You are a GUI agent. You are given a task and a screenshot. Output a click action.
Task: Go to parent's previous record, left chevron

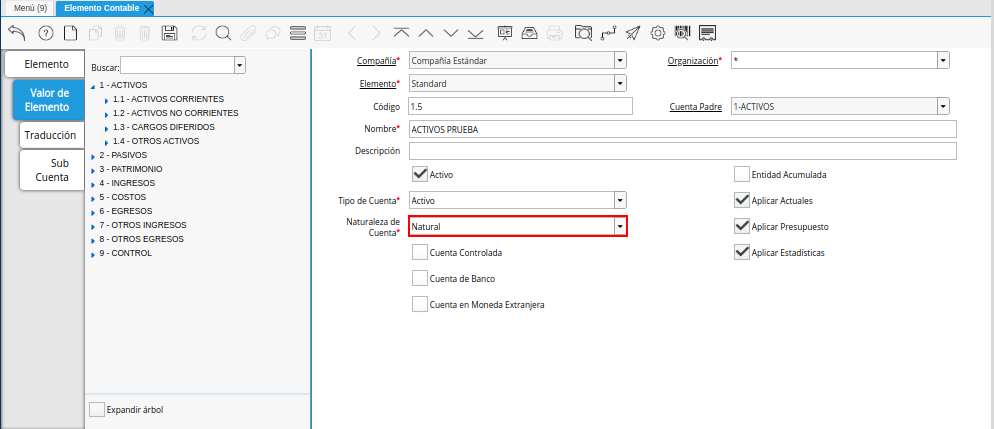pyautogui.click(x=353, y=33)
